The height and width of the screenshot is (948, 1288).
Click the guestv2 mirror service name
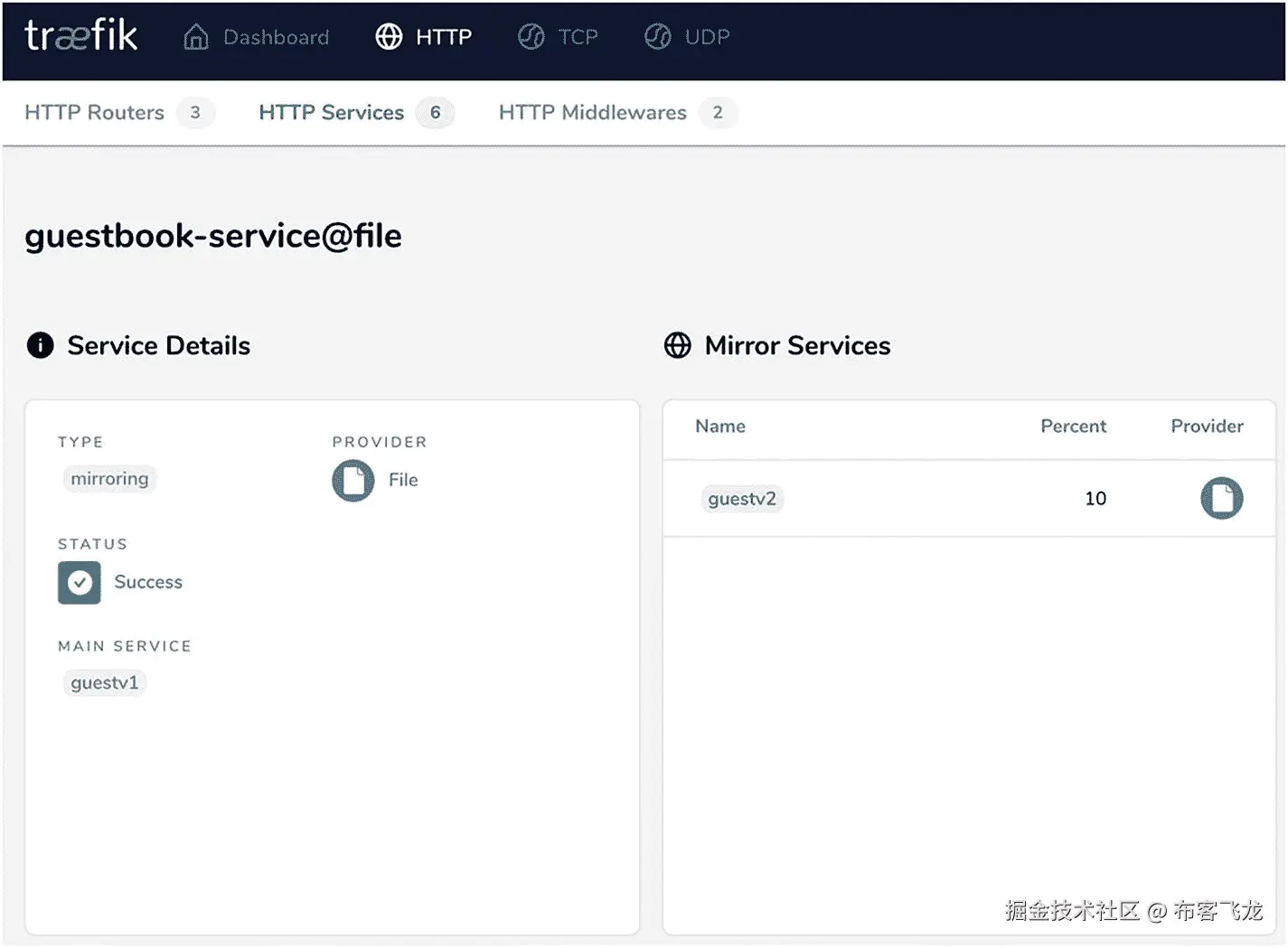click(742, 499)
